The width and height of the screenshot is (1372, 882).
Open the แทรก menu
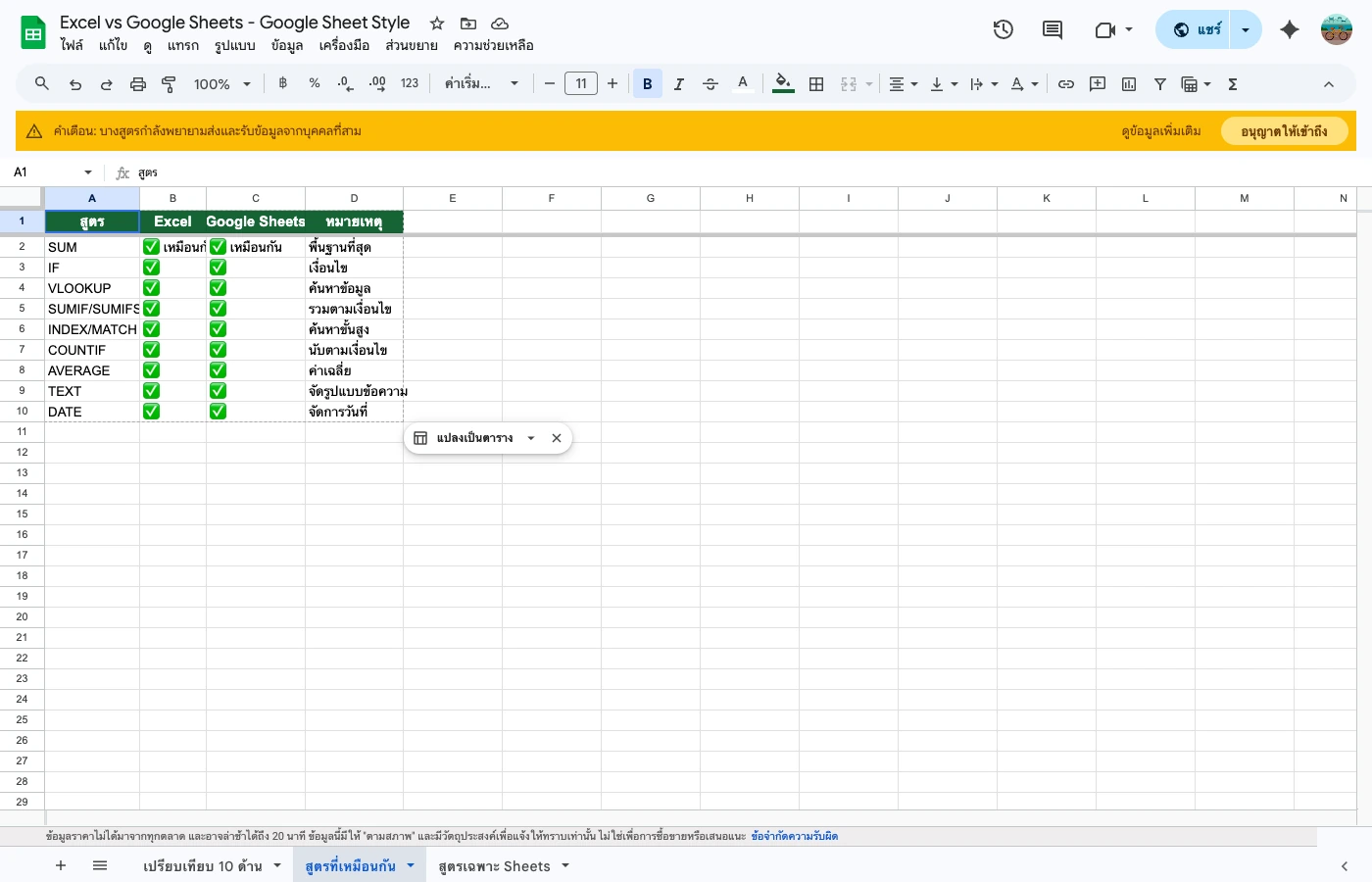tap(183, 45)
